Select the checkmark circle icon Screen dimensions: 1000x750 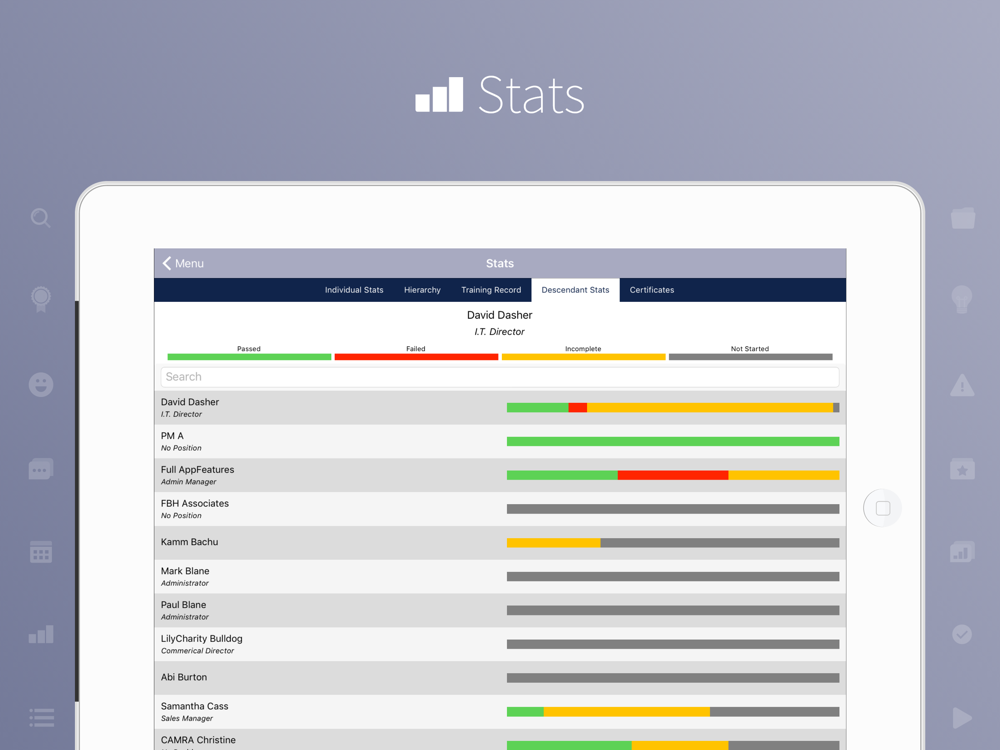(x=962, y=634)
